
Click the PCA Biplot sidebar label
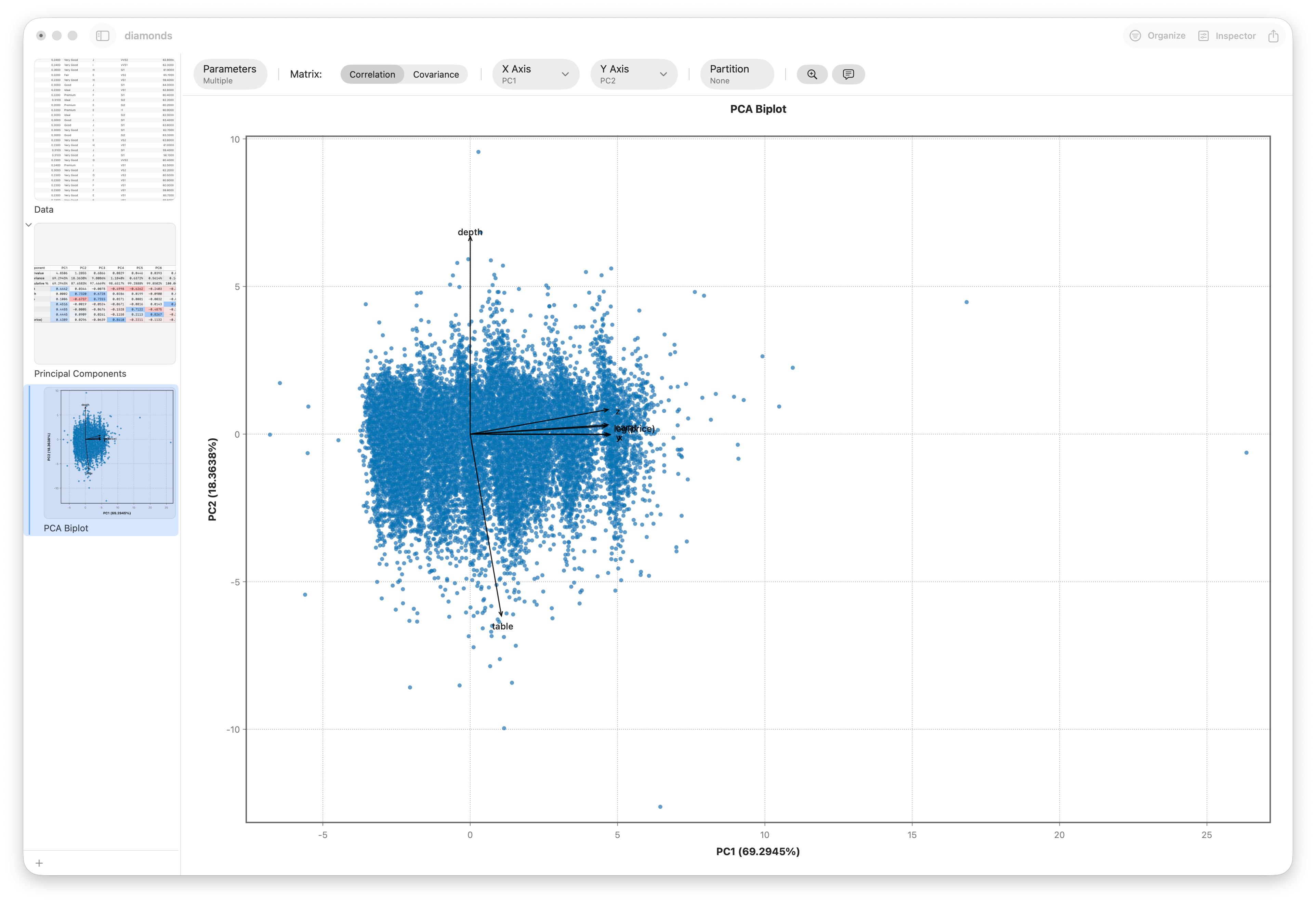[x=66, y=528]
